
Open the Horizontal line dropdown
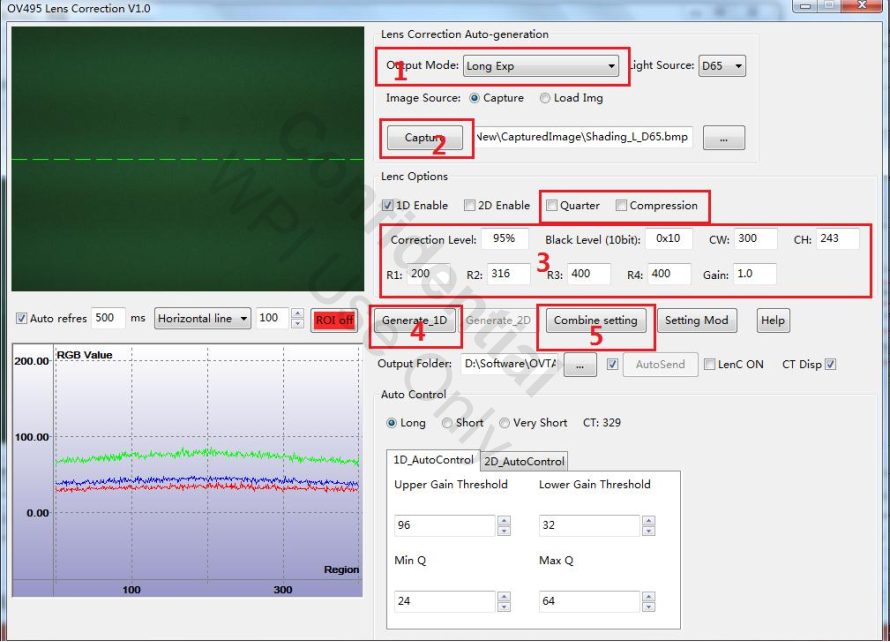click(x=201, y=319)
